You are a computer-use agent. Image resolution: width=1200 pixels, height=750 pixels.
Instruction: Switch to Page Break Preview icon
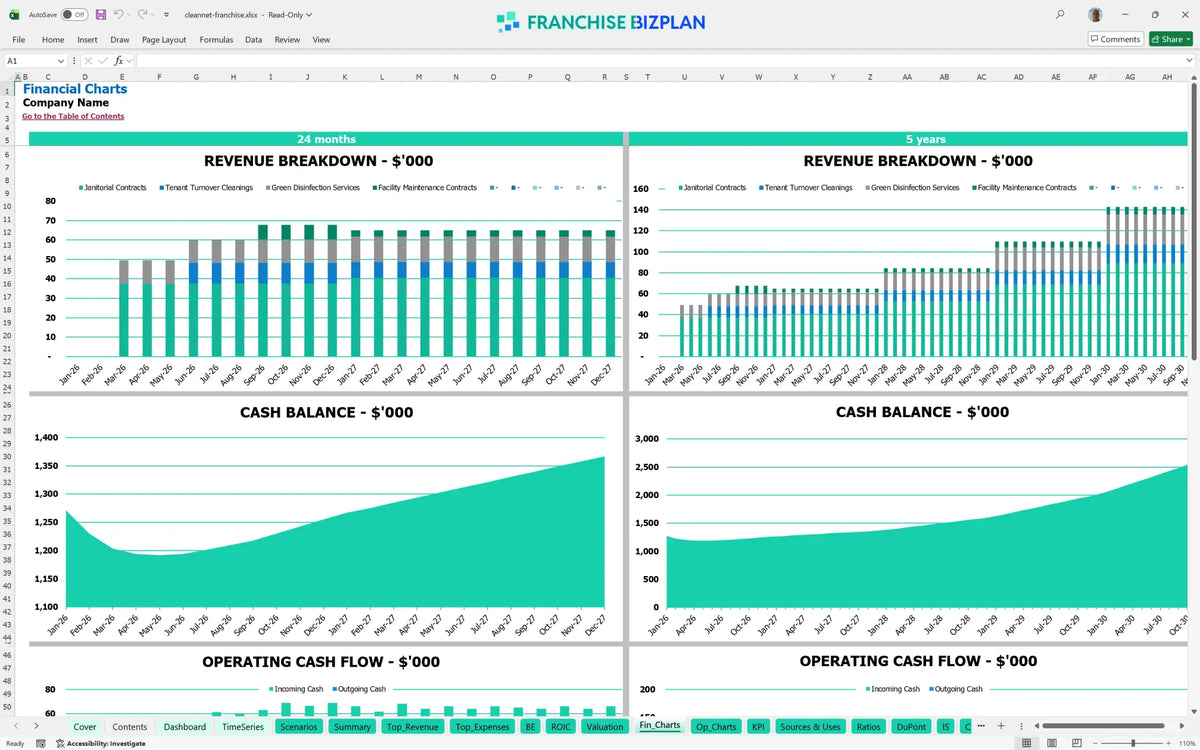pos(1078,743)
